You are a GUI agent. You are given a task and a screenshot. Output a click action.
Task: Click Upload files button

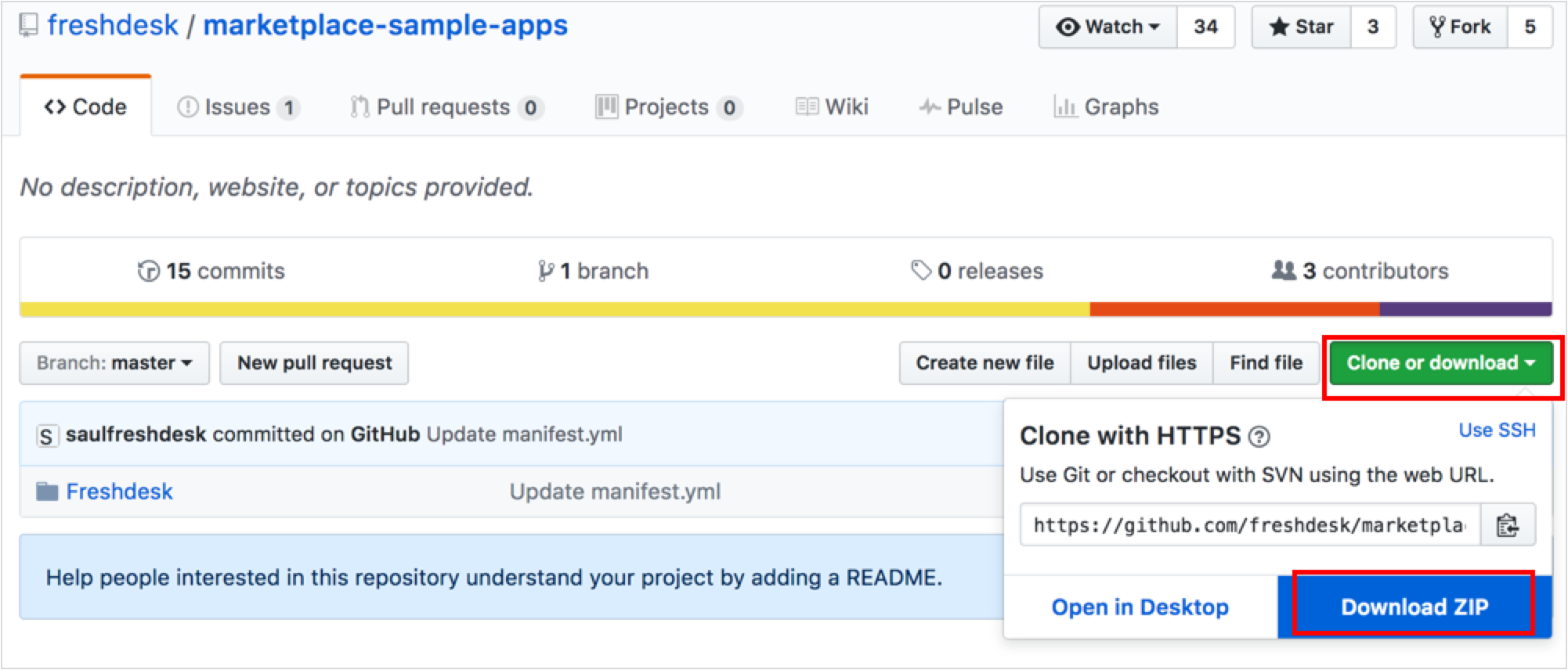pos(1142,363)
